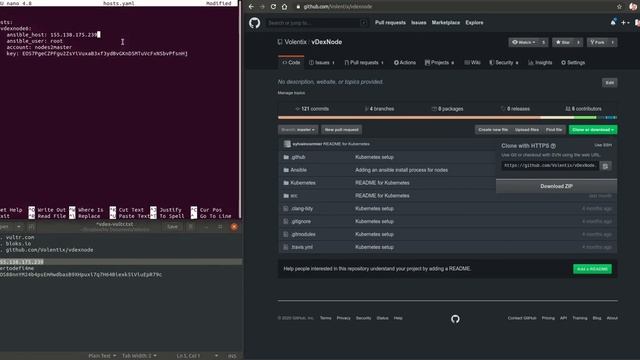Go back in the browser
Viewport: 640px width, 360px height.
coord(251,7)
